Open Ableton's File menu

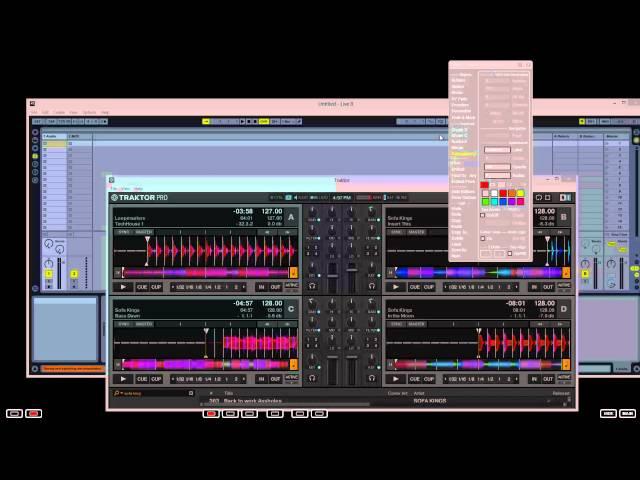pos(34,112)
